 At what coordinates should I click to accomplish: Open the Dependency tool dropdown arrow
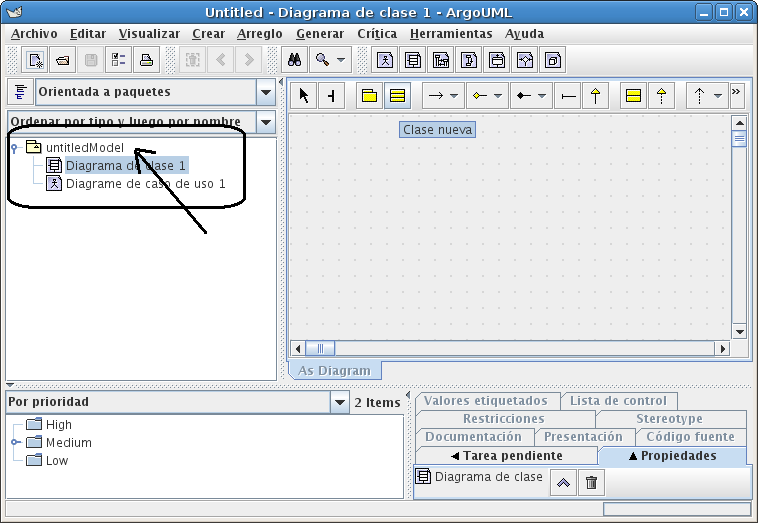pos(718,96)
